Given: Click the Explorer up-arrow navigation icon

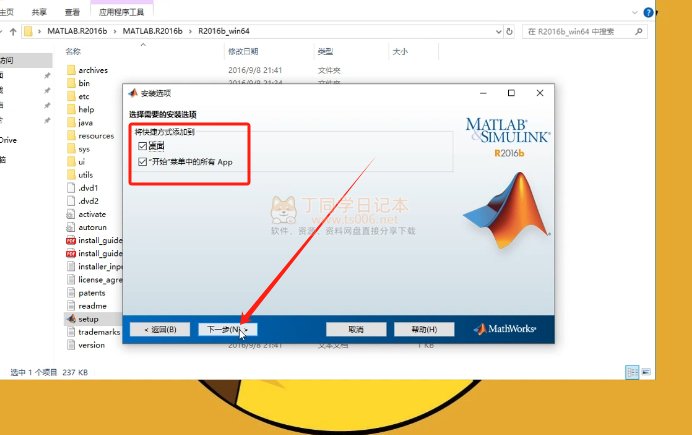Looking at the screenshot, I should pyautogui.click(x=13, y=31).
